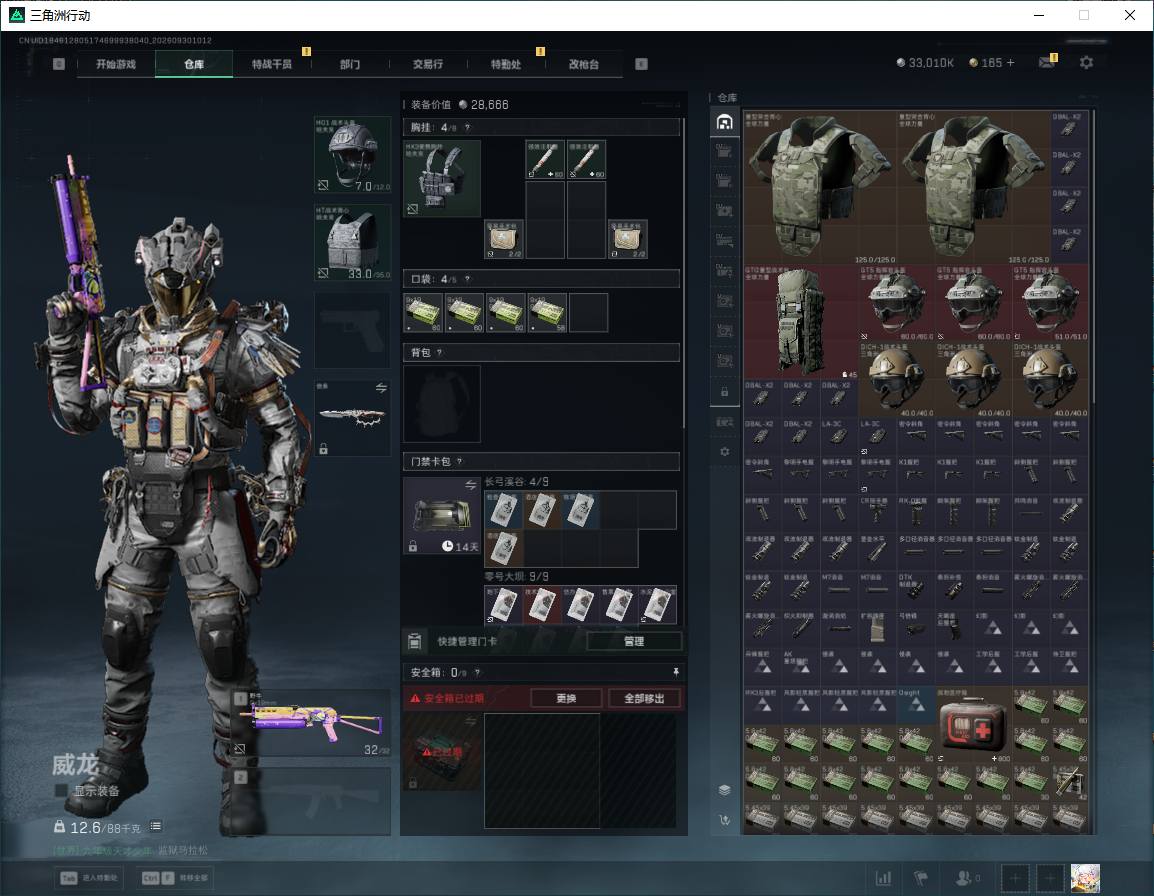
Task: Add currency with the plus beside 165
Action: pos(1010,63)
